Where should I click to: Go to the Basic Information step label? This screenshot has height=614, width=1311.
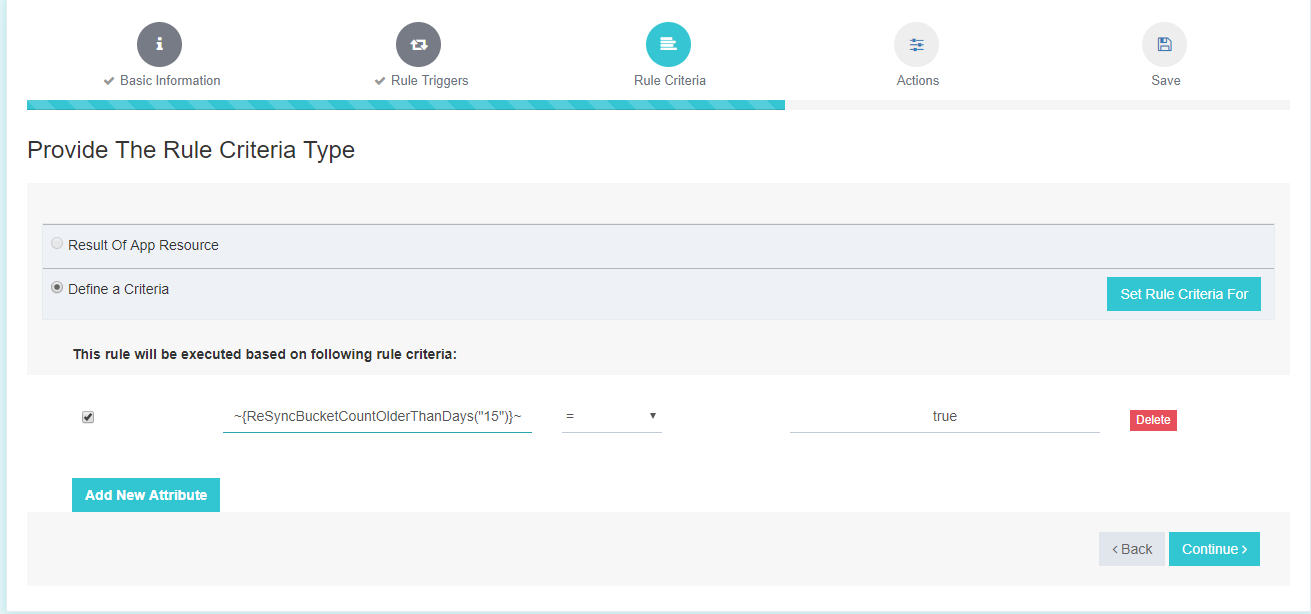pos(169,81)
